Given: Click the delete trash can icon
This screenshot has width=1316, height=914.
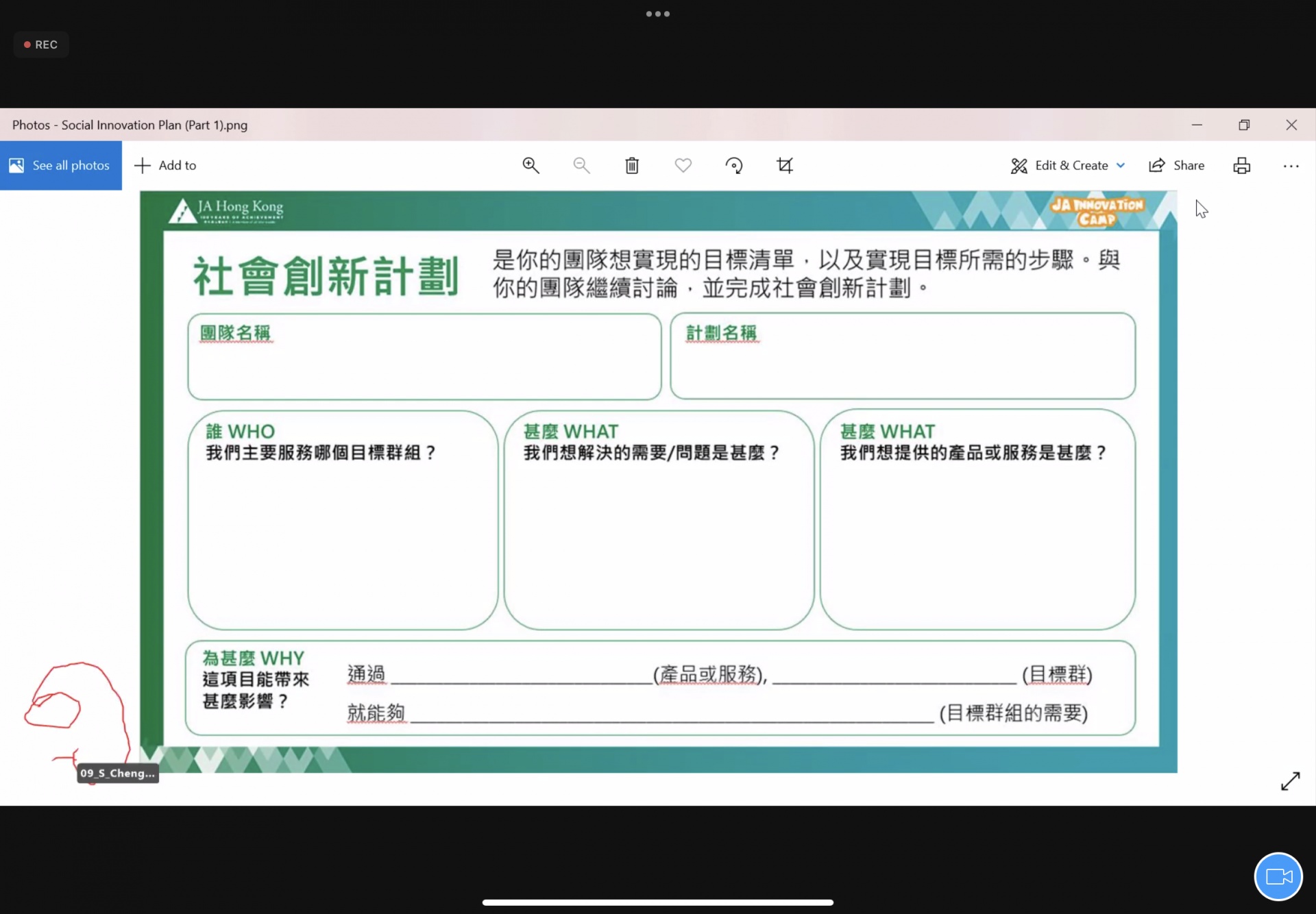Looking at the screenshot, I should pyautogui.click(x=632, y=165).
